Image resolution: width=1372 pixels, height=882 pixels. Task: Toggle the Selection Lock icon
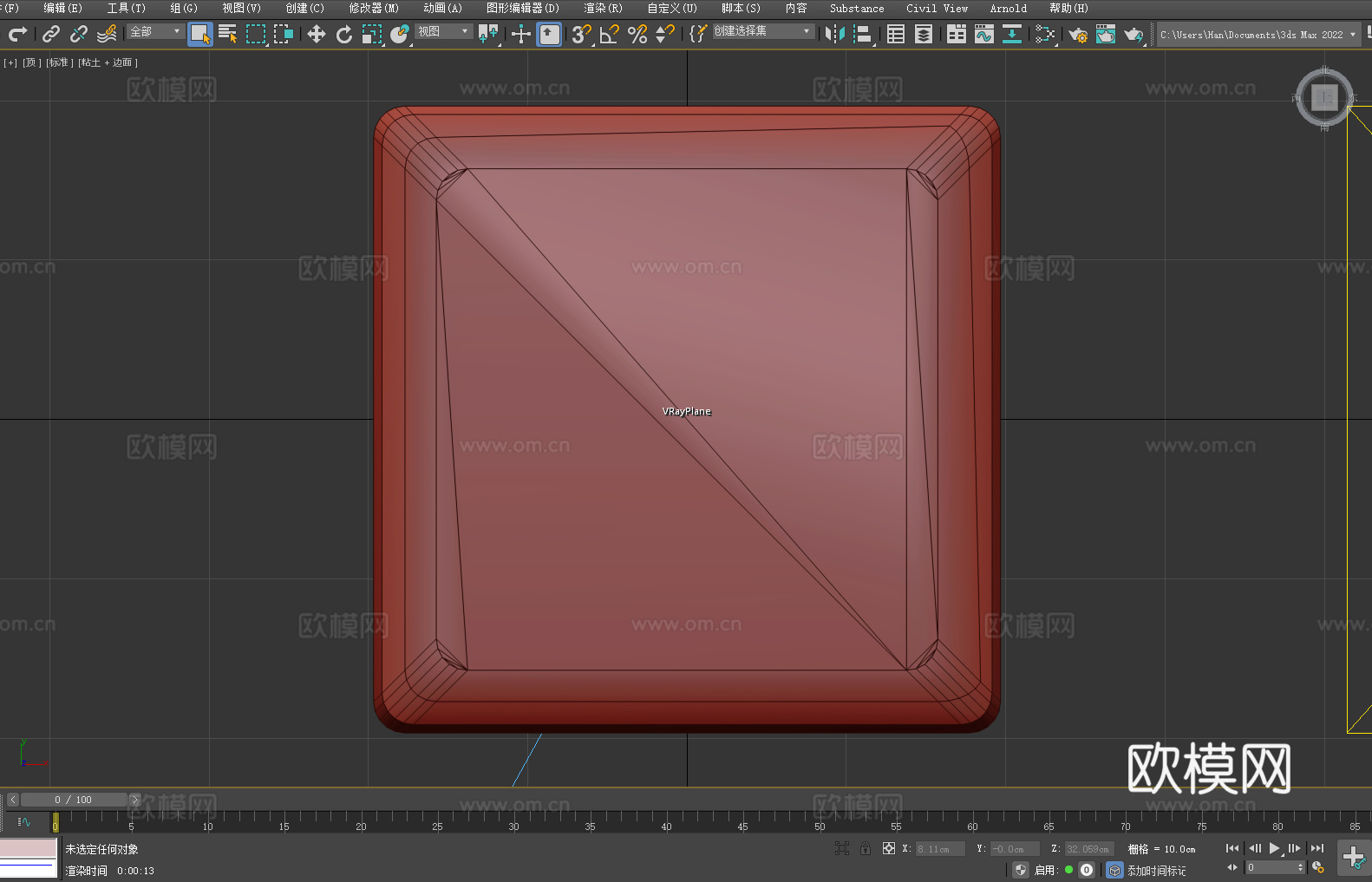pyautogui.click(x=866, y=848)
